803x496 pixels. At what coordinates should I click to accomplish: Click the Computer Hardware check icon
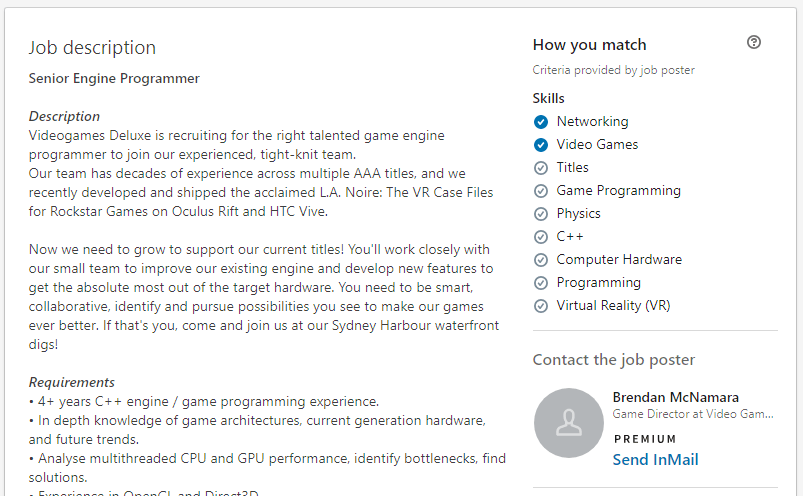[541, 260]
